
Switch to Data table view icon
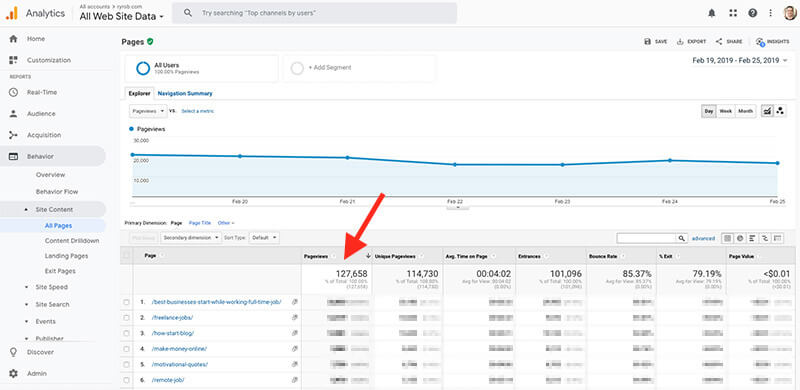[727, 238]
